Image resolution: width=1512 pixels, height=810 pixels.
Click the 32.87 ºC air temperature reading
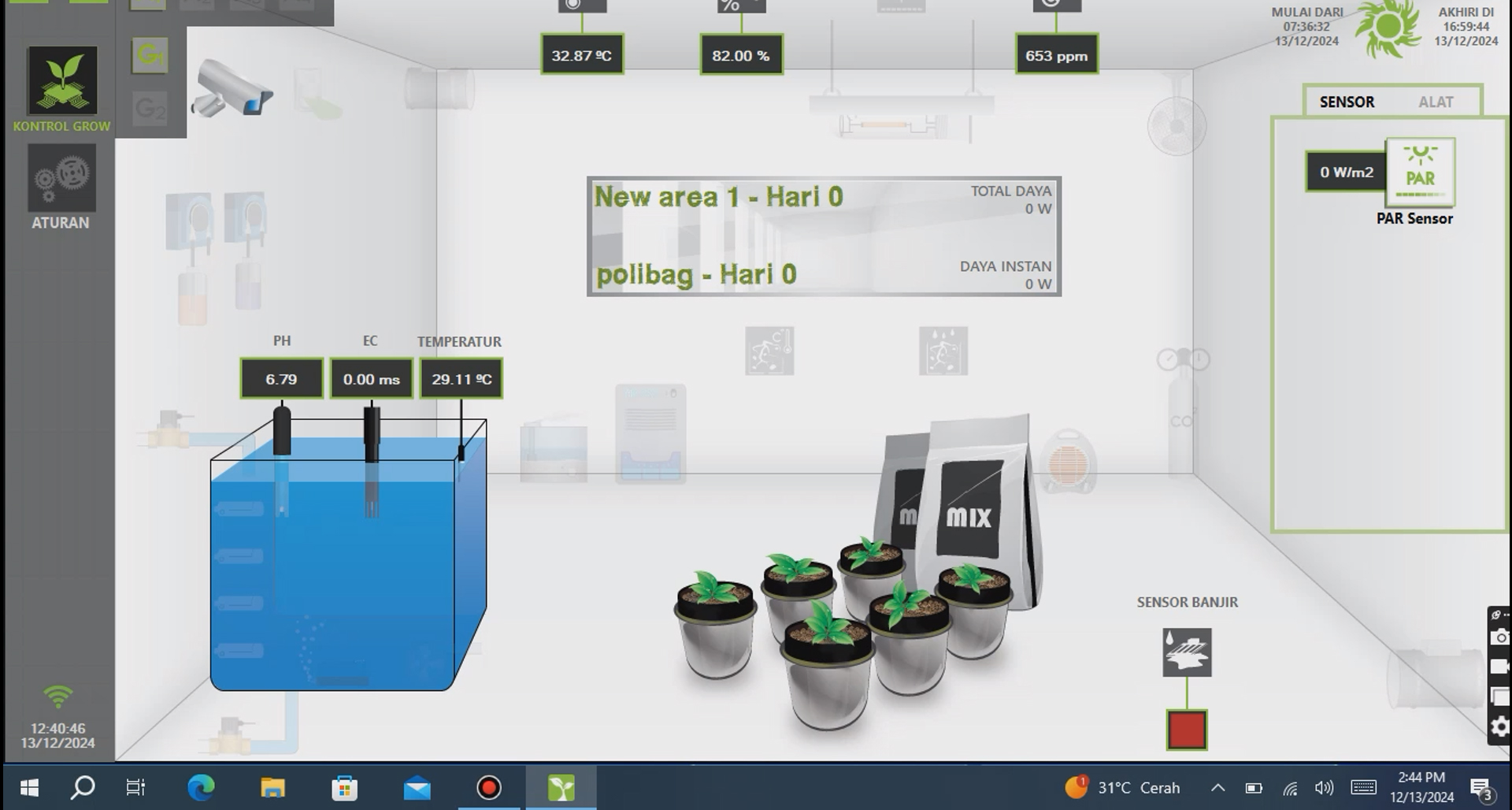581,55
